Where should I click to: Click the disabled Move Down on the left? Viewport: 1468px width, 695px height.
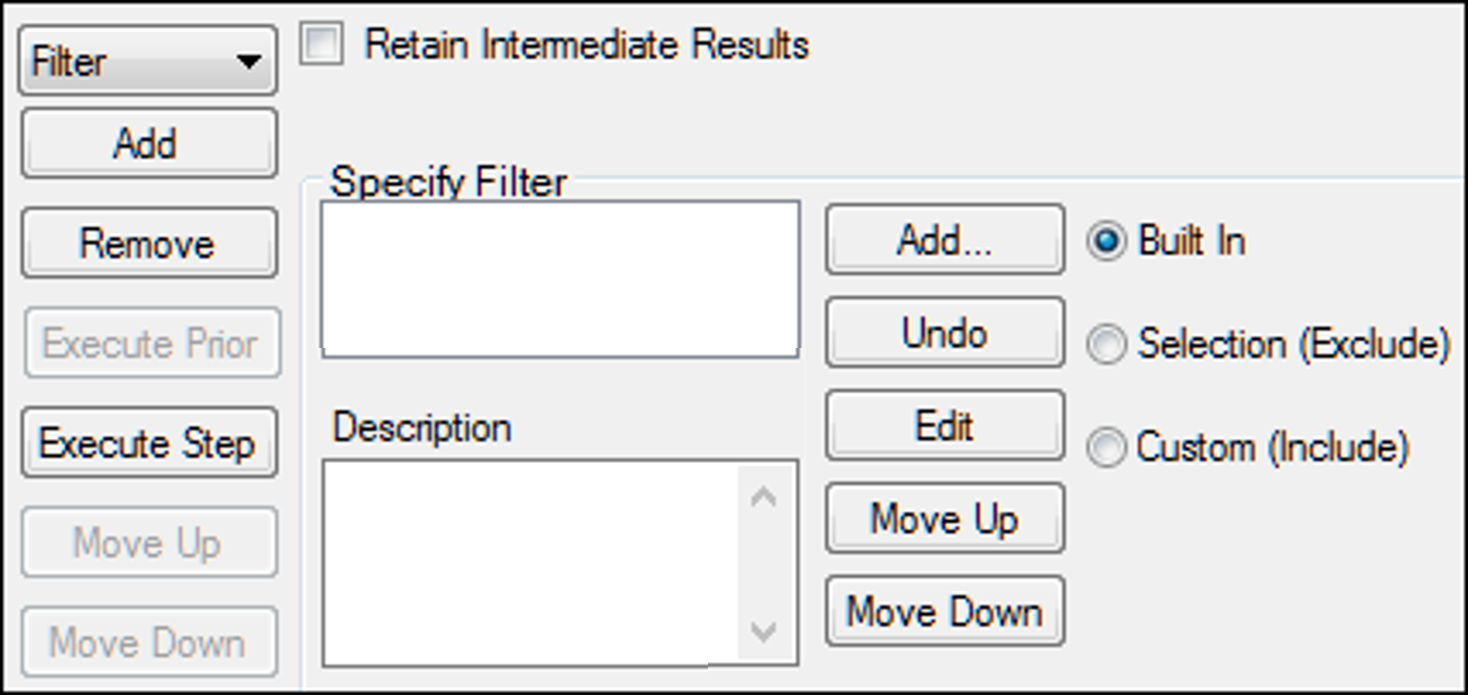pos(148,643)
